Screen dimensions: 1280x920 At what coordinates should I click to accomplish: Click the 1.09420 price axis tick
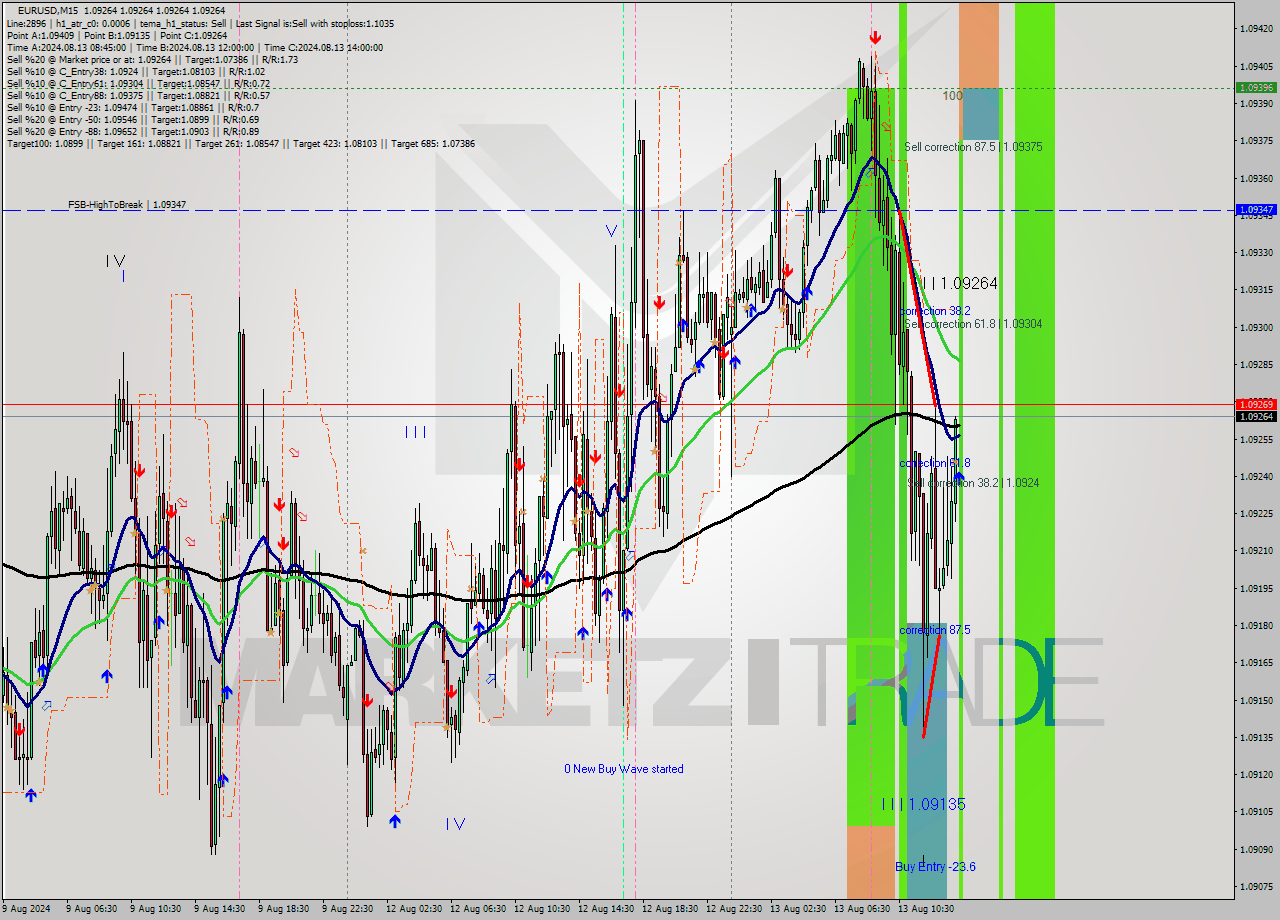(1256, 28)
